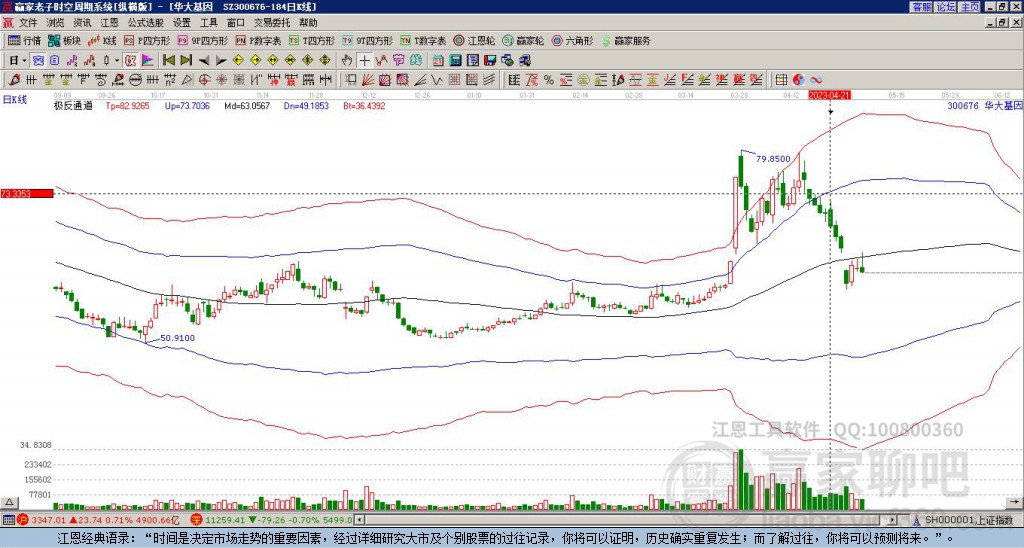Toggle the crosshair cursor tool
Screen dimensions: 1024x548
click(x=364, y=61)
